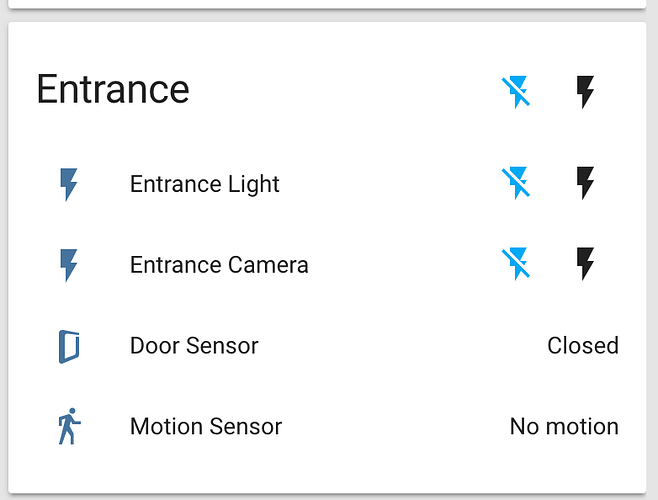
Task: Click the Motion Sensor walking person icon
Action: tap(69, 427)
